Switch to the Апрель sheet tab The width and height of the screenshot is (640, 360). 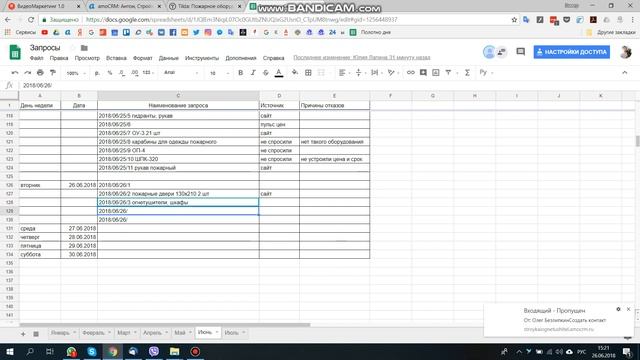point(155,333)
